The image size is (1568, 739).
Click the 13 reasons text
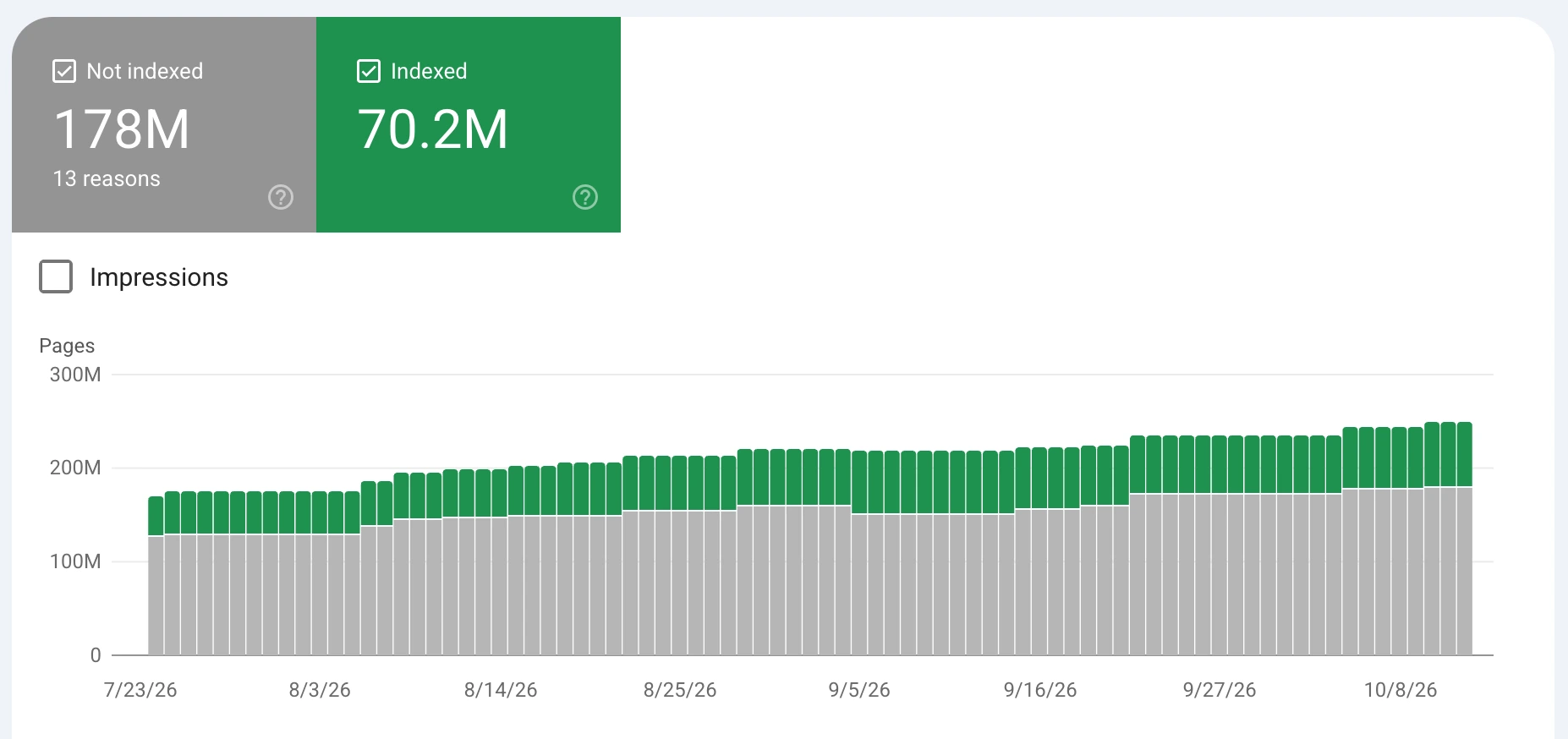[x=107, y=178]
